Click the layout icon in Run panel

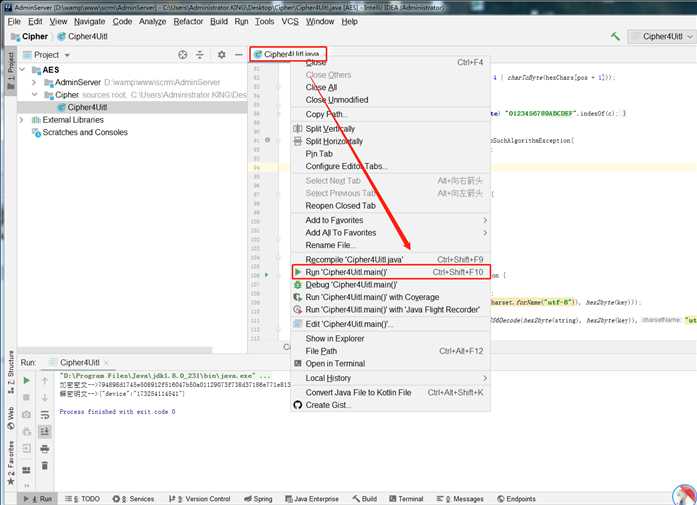27,469
